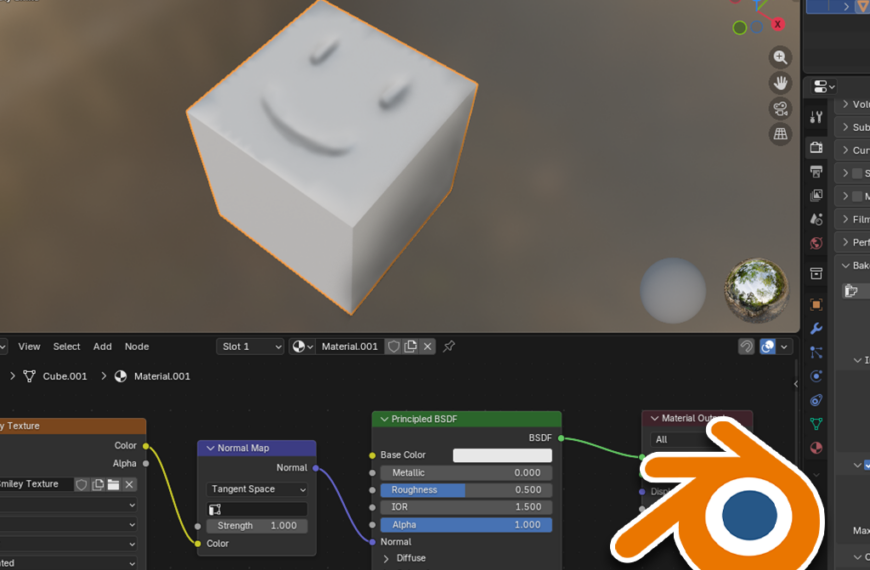The height and width of the screenshot is (570, 870).
Task: Tick the checkbox beside the M panel
Action: pyautogui.click(x=857, y=196)
